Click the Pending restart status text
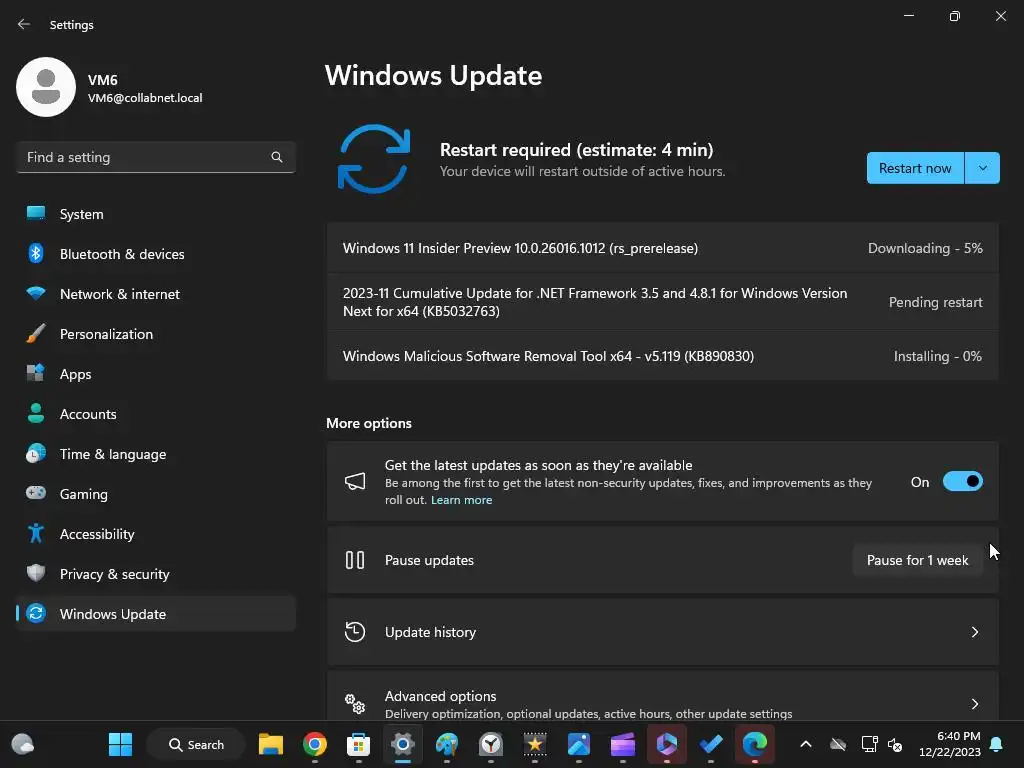Viewport: 1024px width, 768px height. tap(935, 302)
